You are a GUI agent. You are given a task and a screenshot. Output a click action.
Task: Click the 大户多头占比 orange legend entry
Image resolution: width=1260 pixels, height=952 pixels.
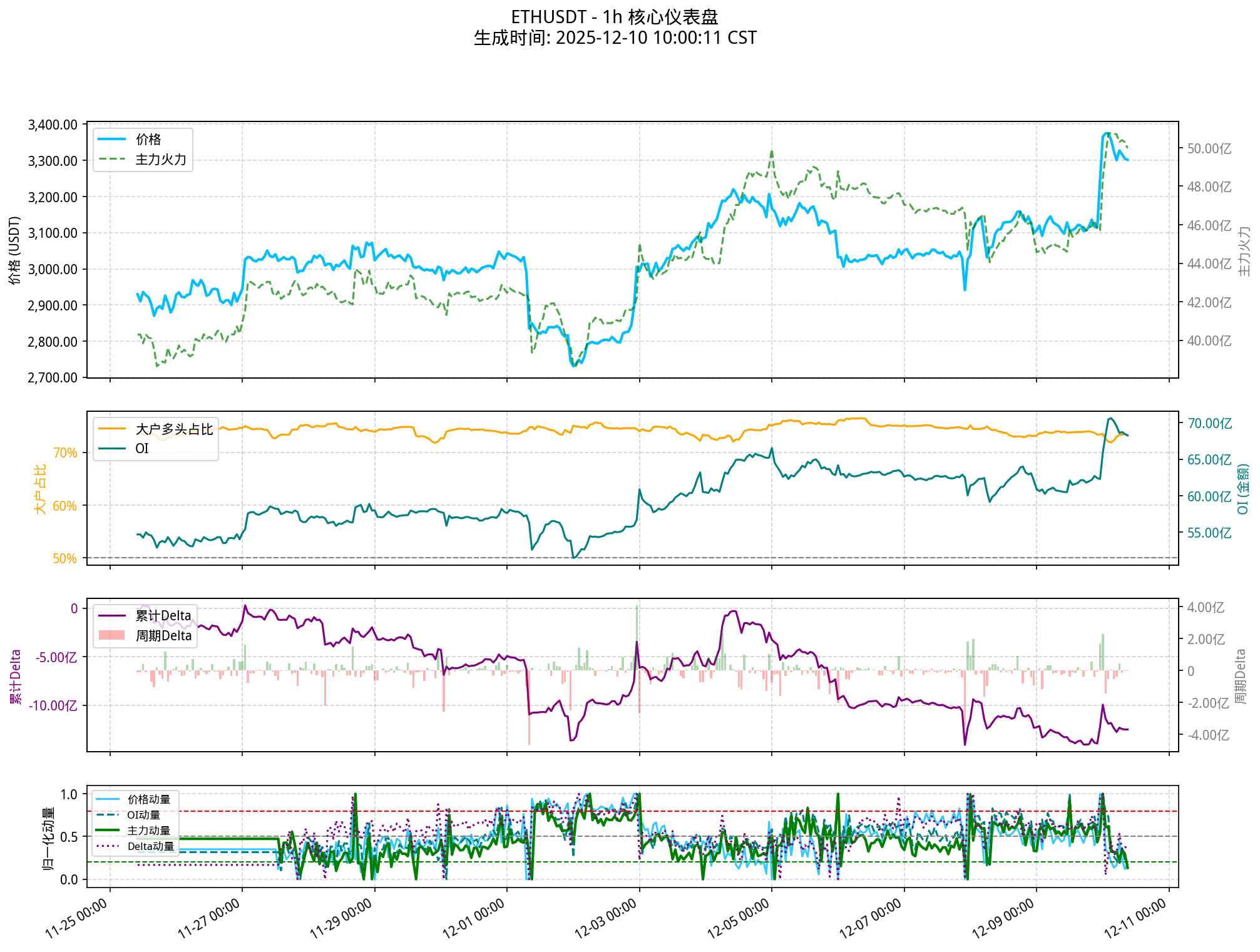pos(174,429)
